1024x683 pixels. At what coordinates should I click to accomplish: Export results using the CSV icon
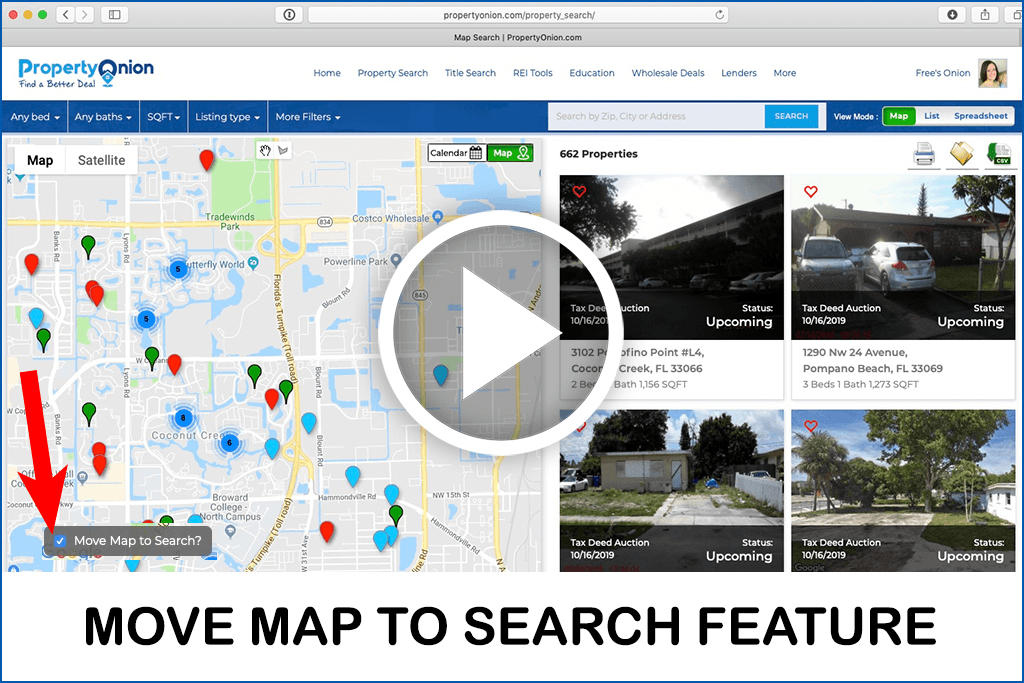(999, 155)
